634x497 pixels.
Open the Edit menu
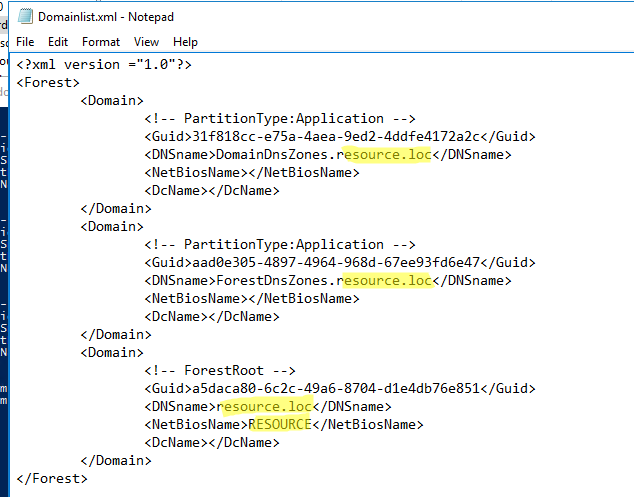[58, 42]
